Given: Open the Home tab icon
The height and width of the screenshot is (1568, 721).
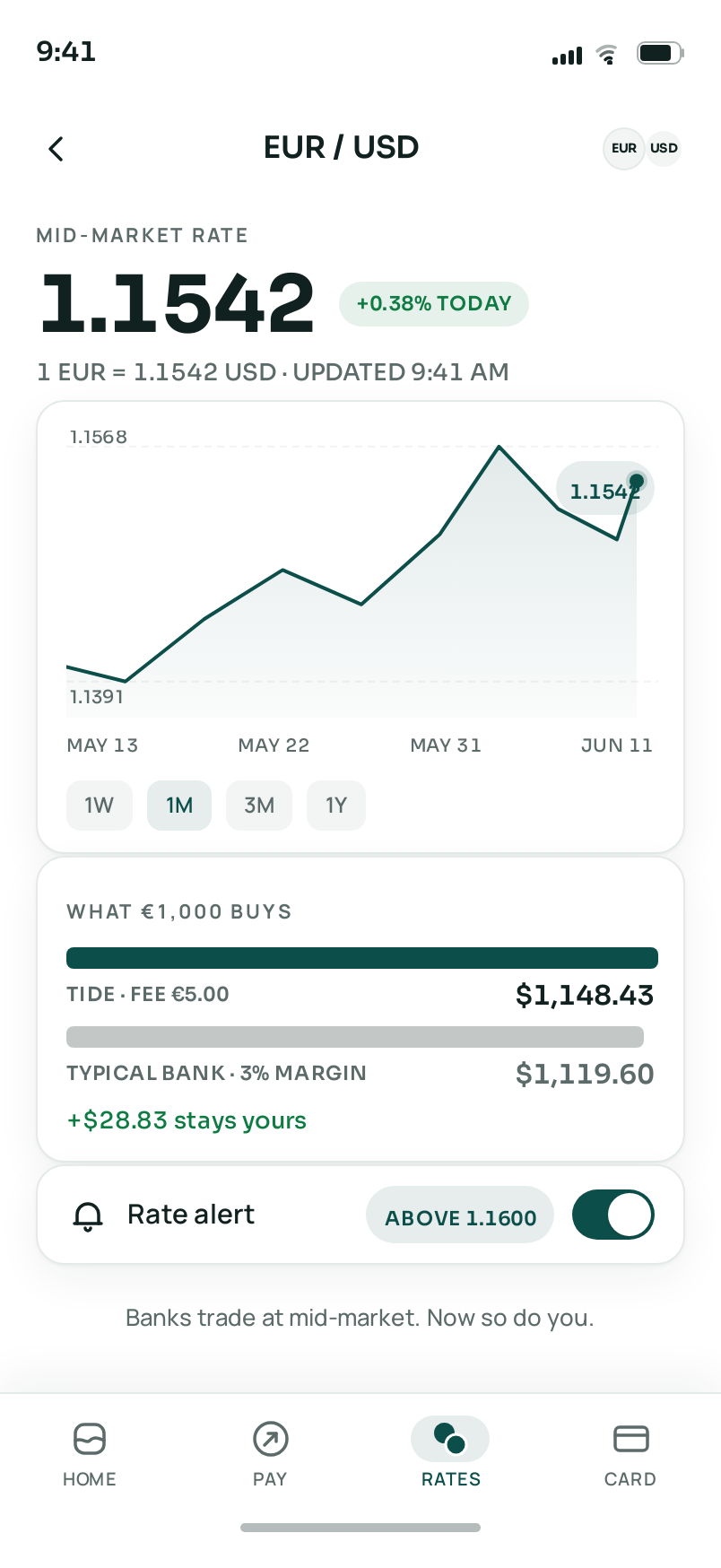Looking at the screenshot, I should (90, 1439).
